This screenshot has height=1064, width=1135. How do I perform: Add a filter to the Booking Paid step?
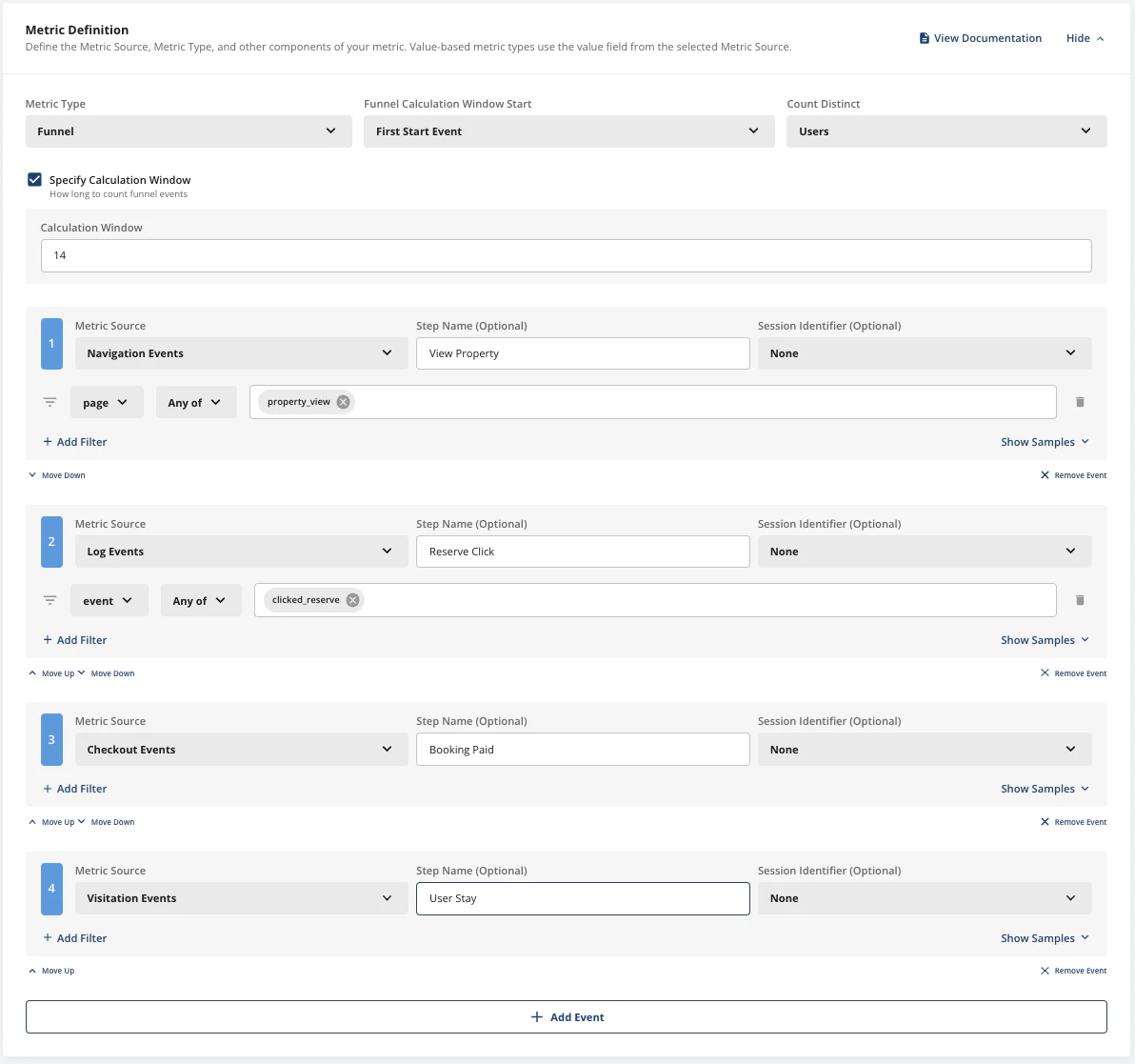(x=74, y=788)
